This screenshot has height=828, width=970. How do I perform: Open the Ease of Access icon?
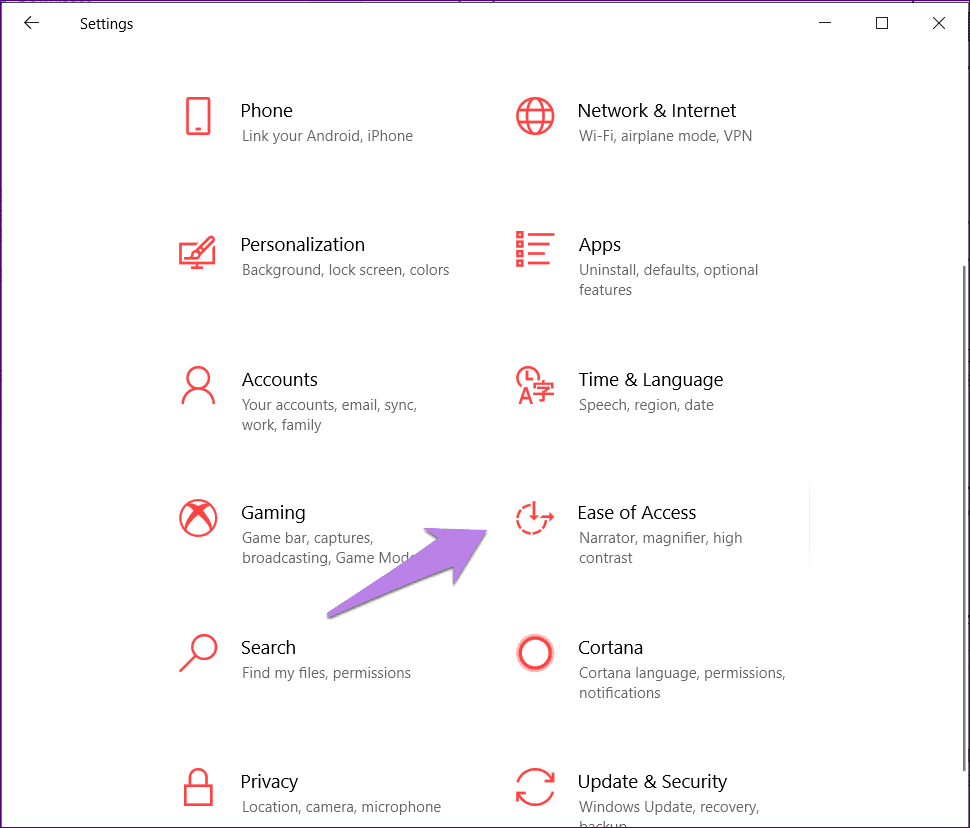coord(535,518)
